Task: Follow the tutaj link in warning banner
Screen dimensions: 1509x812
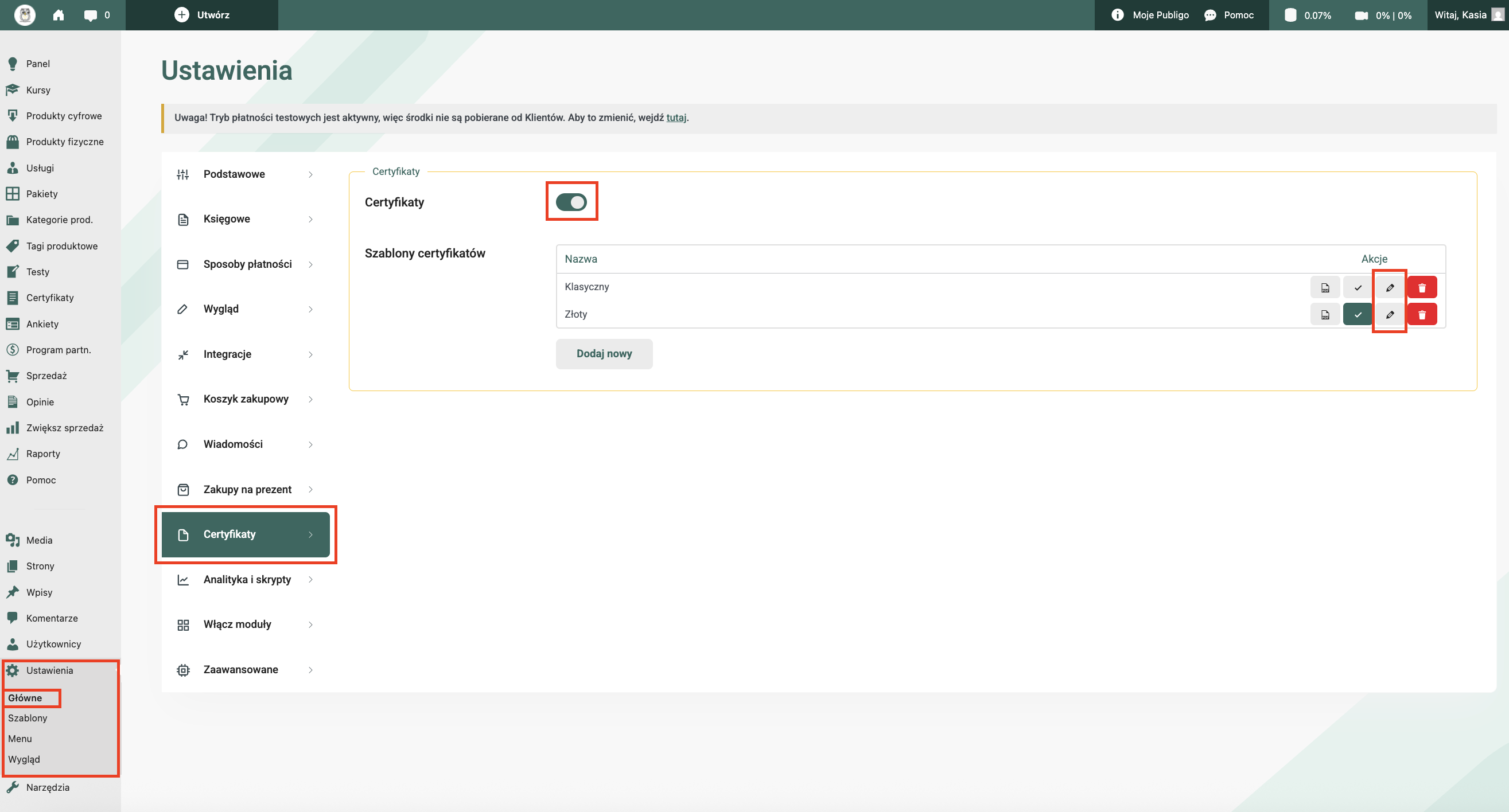Action: (x=675, y=118)
